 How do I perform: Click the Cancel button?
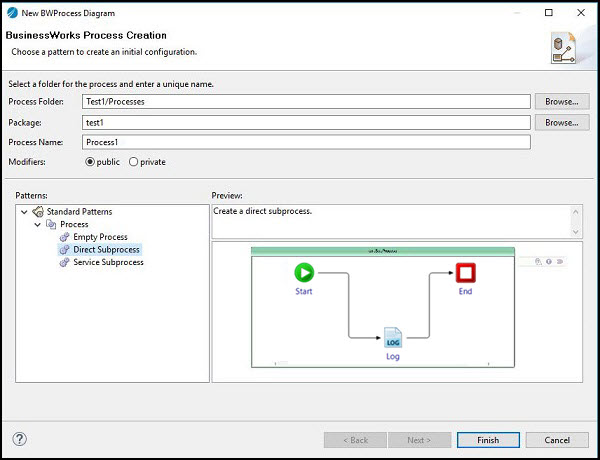pyautogui.click(x=557, y=440)
